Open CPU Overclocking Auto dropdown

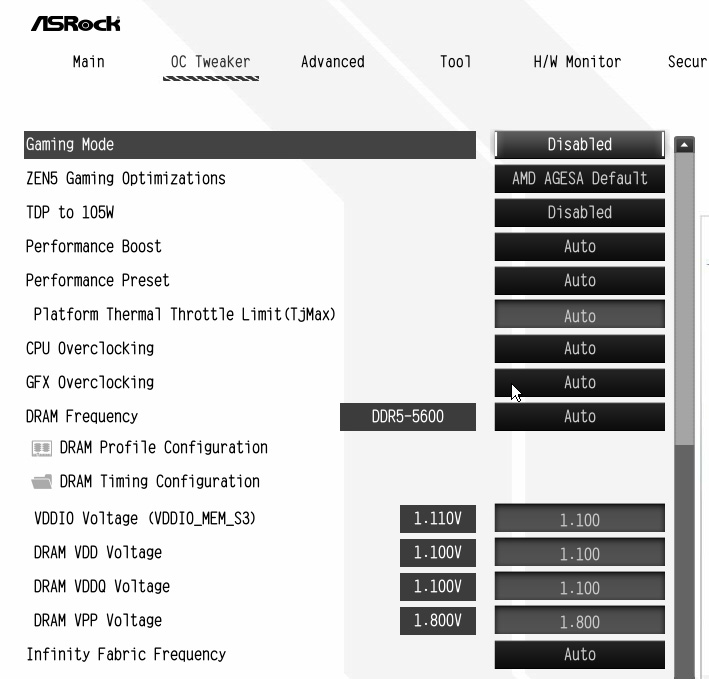(580, 349)
